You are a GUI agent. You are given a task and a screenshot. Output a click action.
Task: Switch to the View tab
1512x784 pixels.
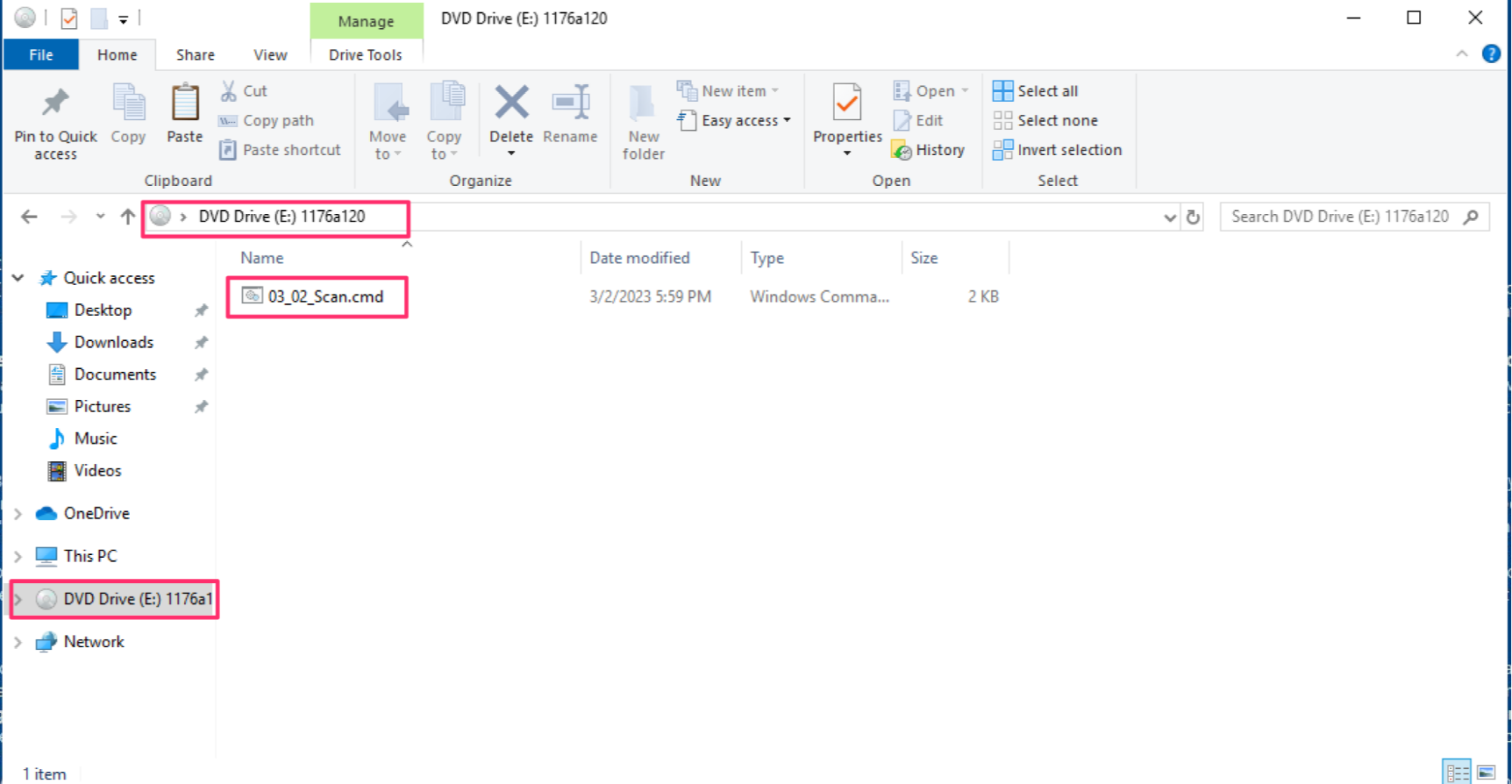pos(269,54)
